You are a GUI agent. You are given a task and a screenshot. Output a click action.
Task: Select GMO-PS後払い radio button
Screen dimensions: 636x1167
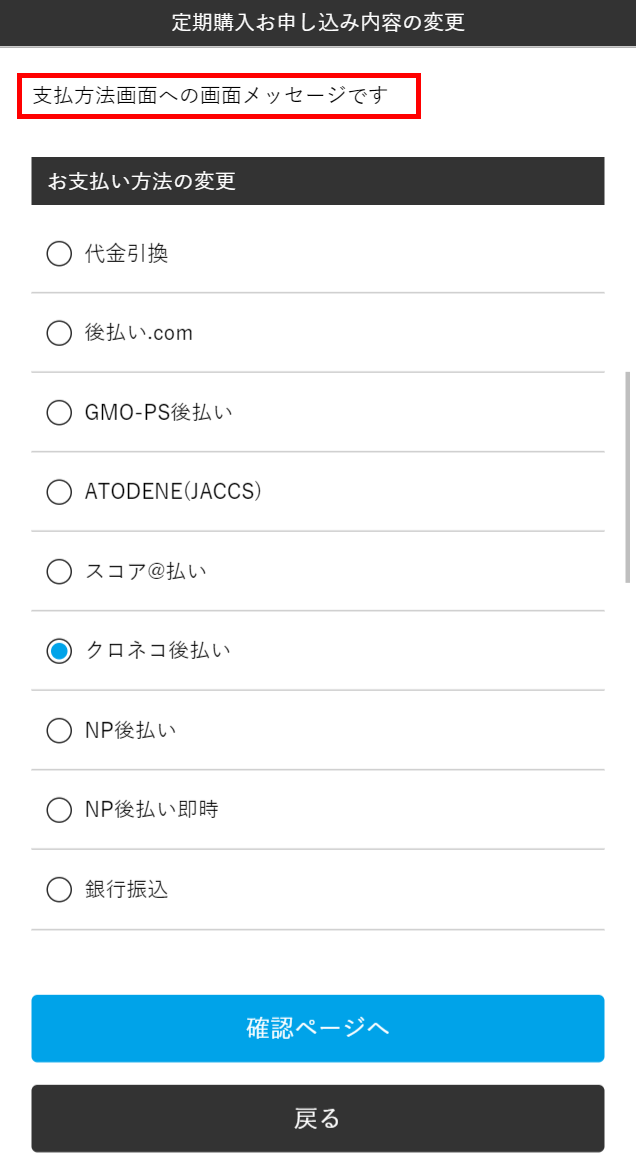[x=59, y=412]
